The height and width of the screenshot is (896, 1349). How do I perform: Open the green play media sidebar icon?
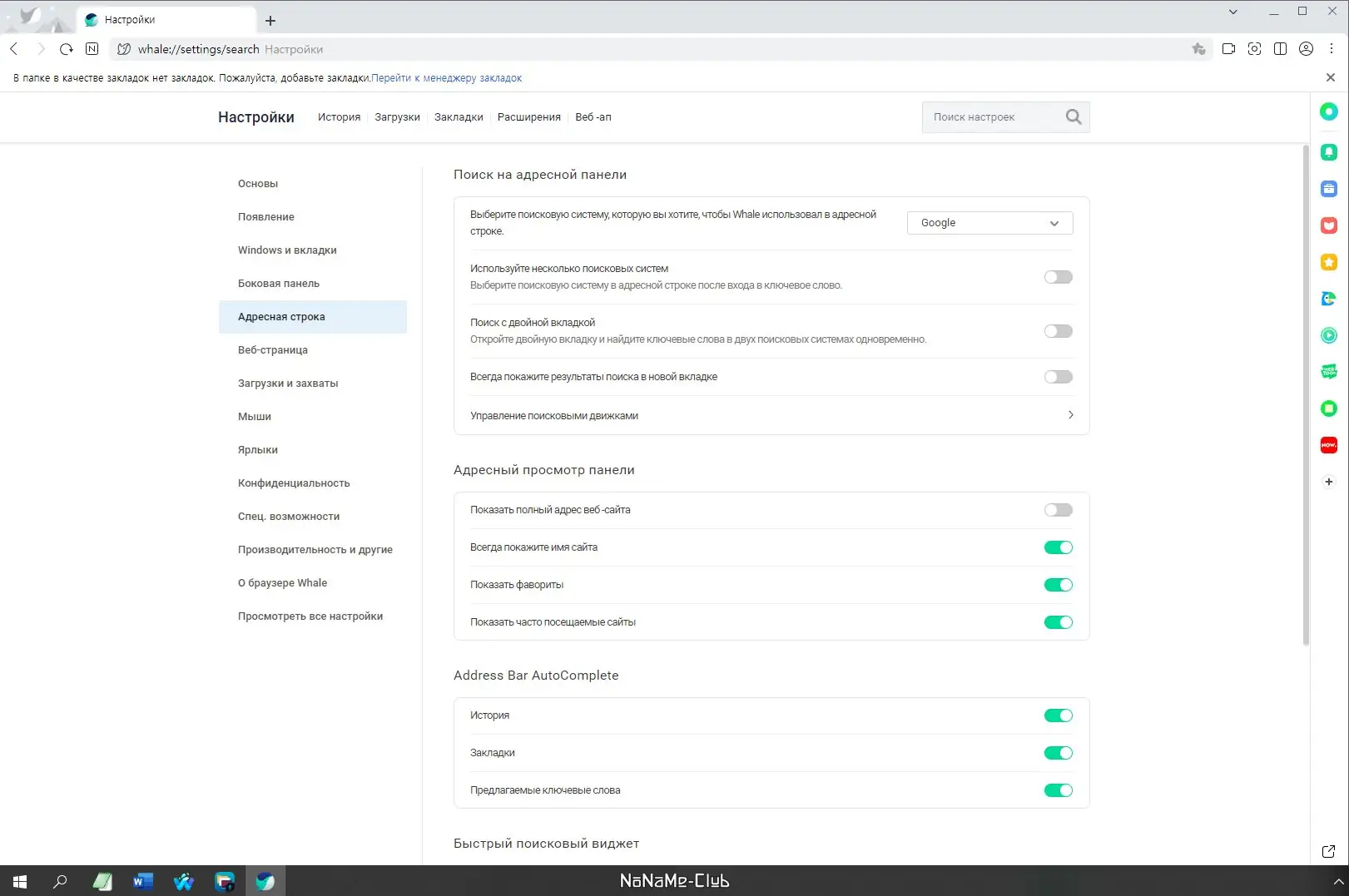pos(1329,335)
